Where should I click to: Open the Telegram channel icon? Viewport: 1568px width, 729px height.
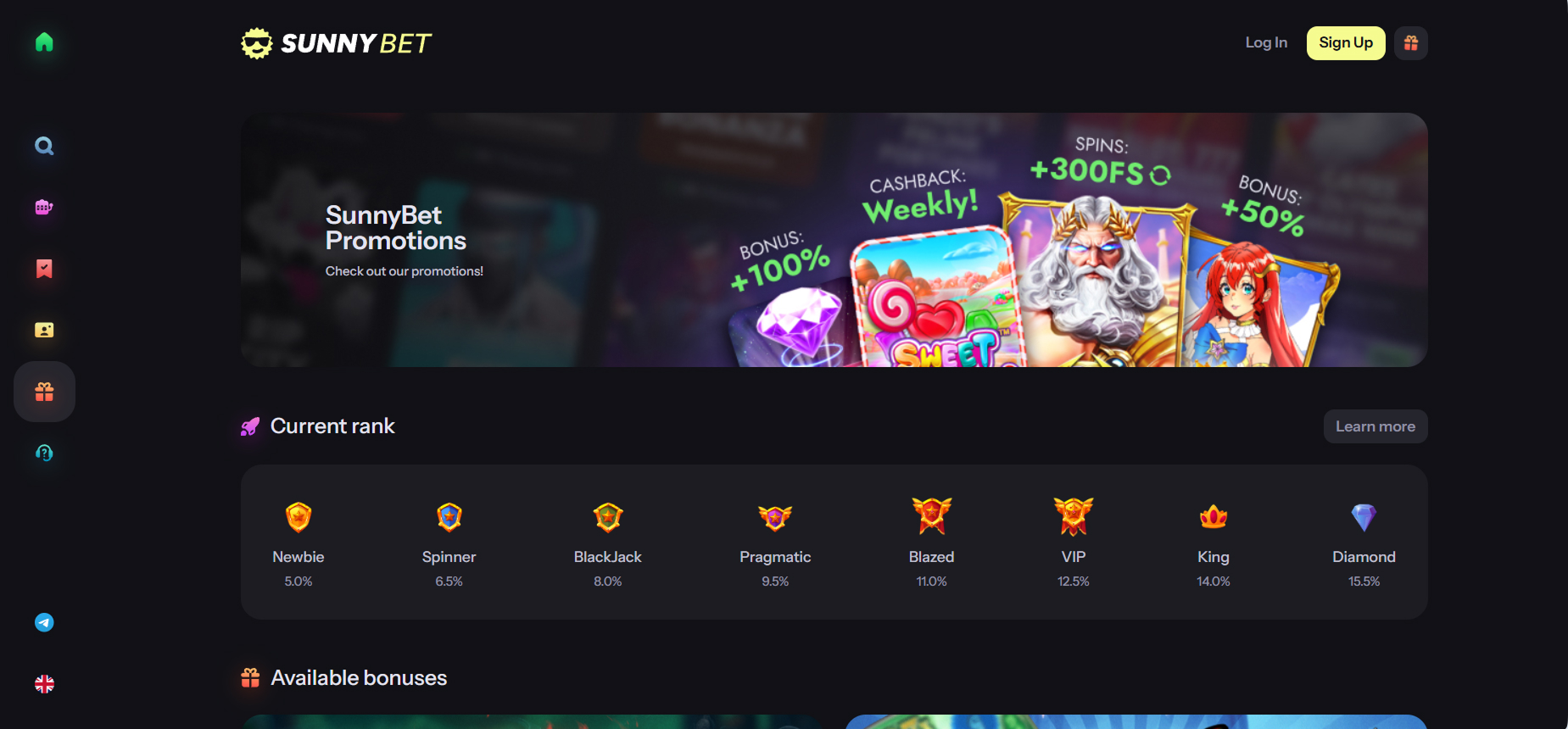[44, 622]
